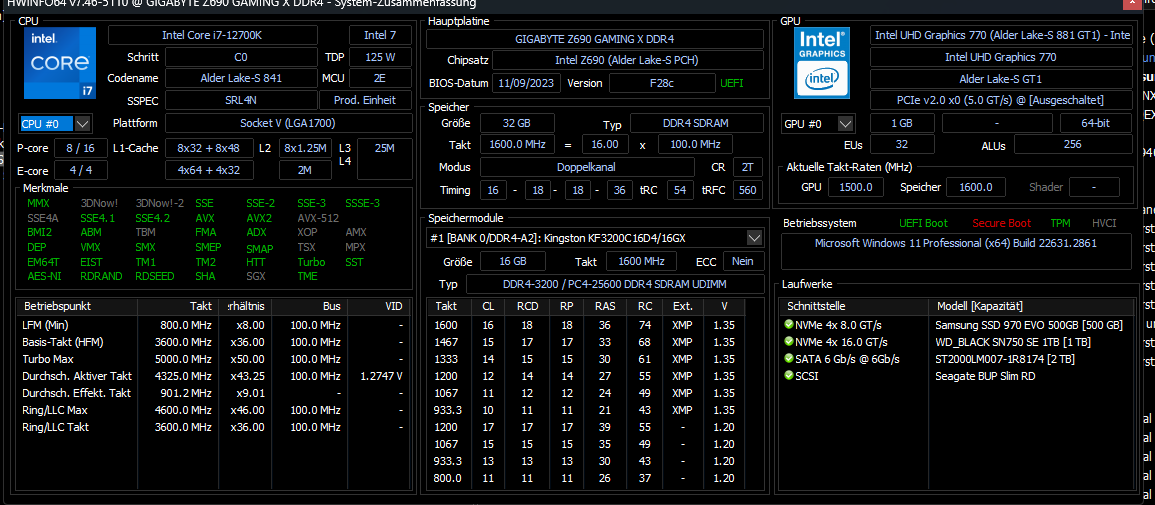Click the L1-Cache value 8x32 + 8x48
The height and width of the screenshot is (505, 1155).
(x=209, y=148)
